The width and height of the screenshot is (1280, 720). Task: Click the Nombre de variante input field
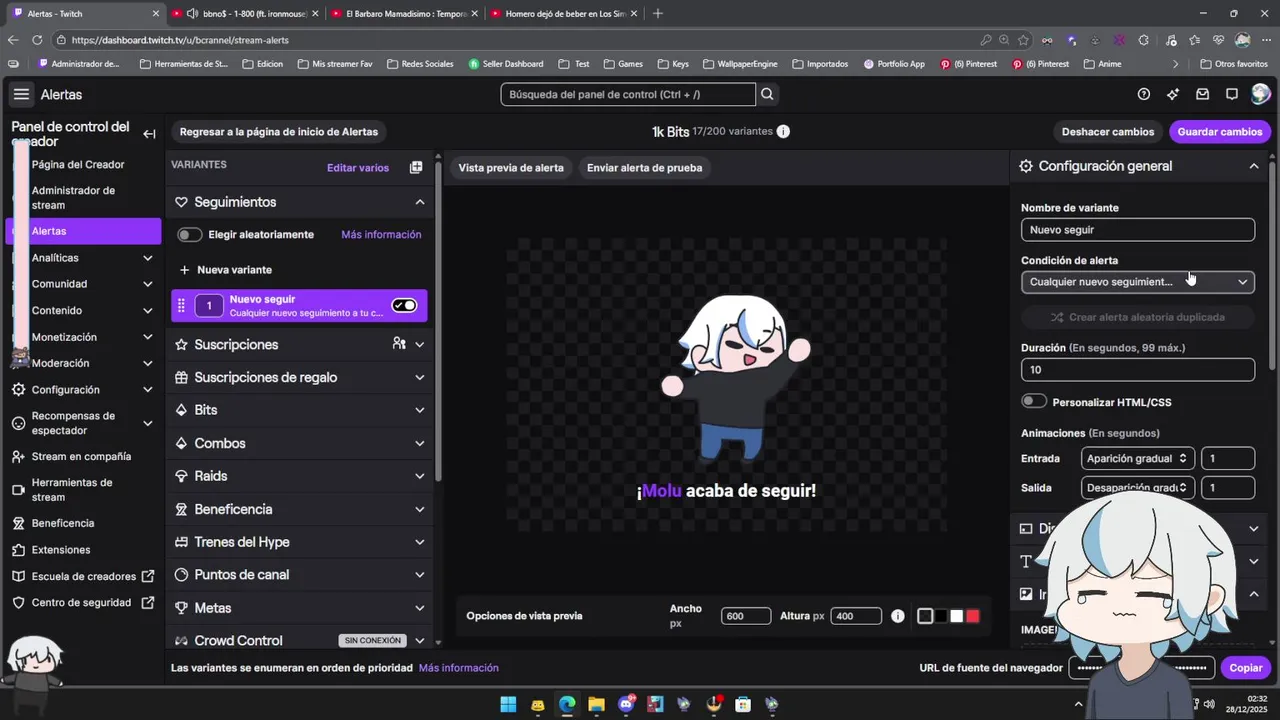point(1138,230)
